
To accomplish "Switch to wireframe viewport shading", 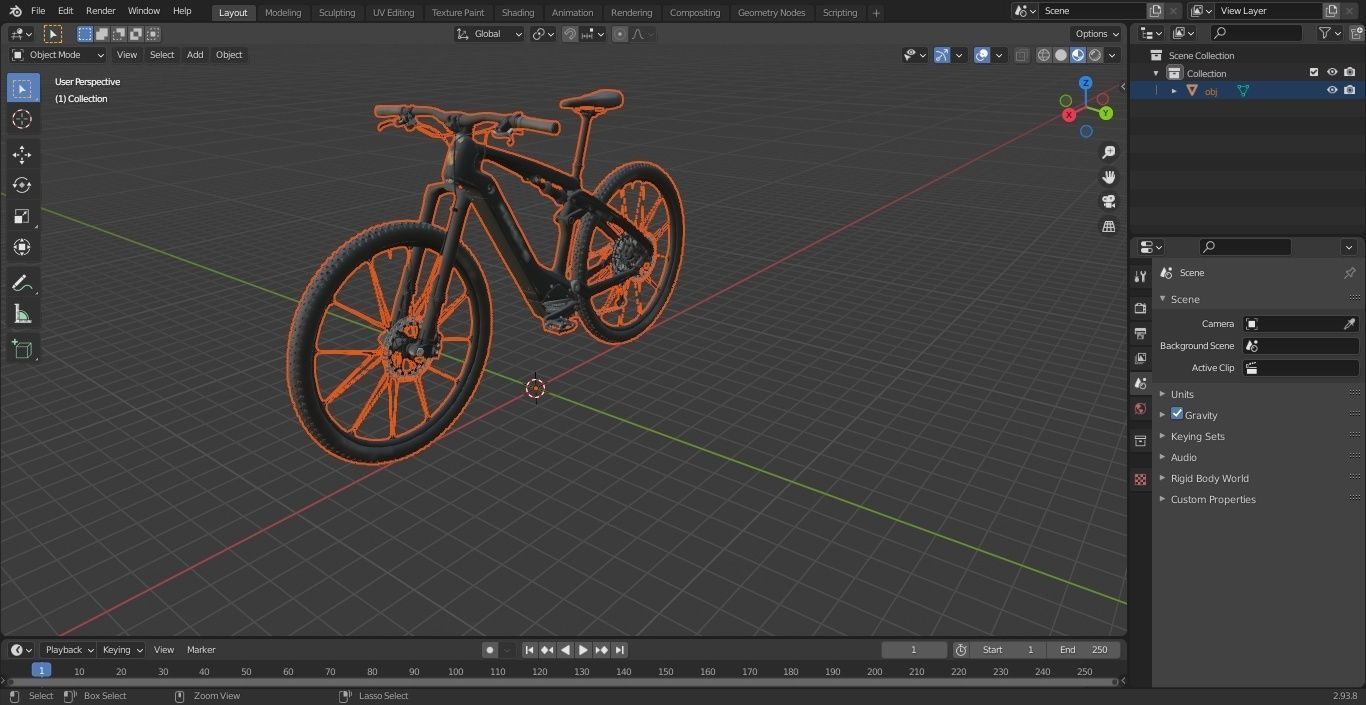I will click(1044, 55).
